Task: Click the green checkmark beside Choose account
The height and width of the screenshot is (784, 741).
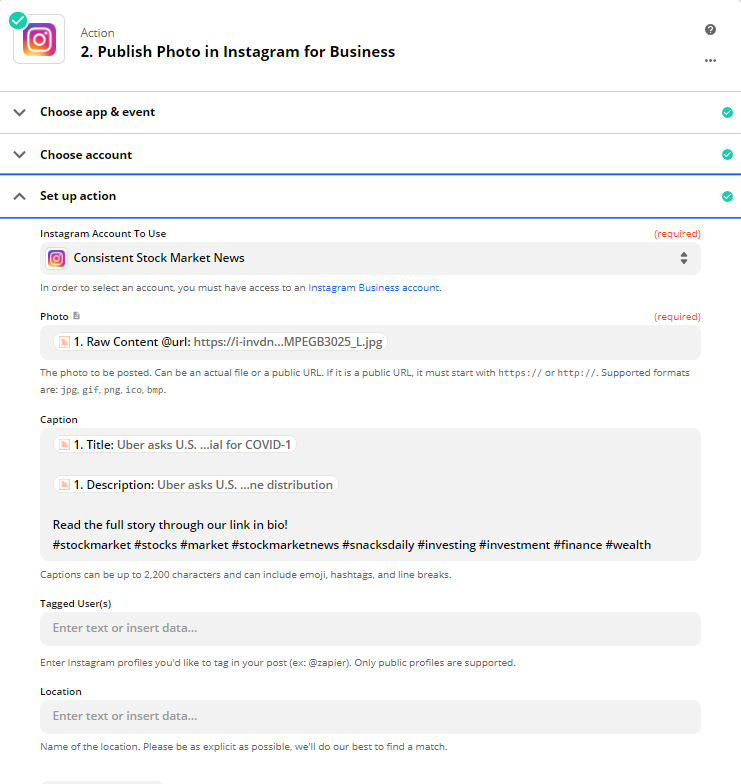Action: (728, 154)
